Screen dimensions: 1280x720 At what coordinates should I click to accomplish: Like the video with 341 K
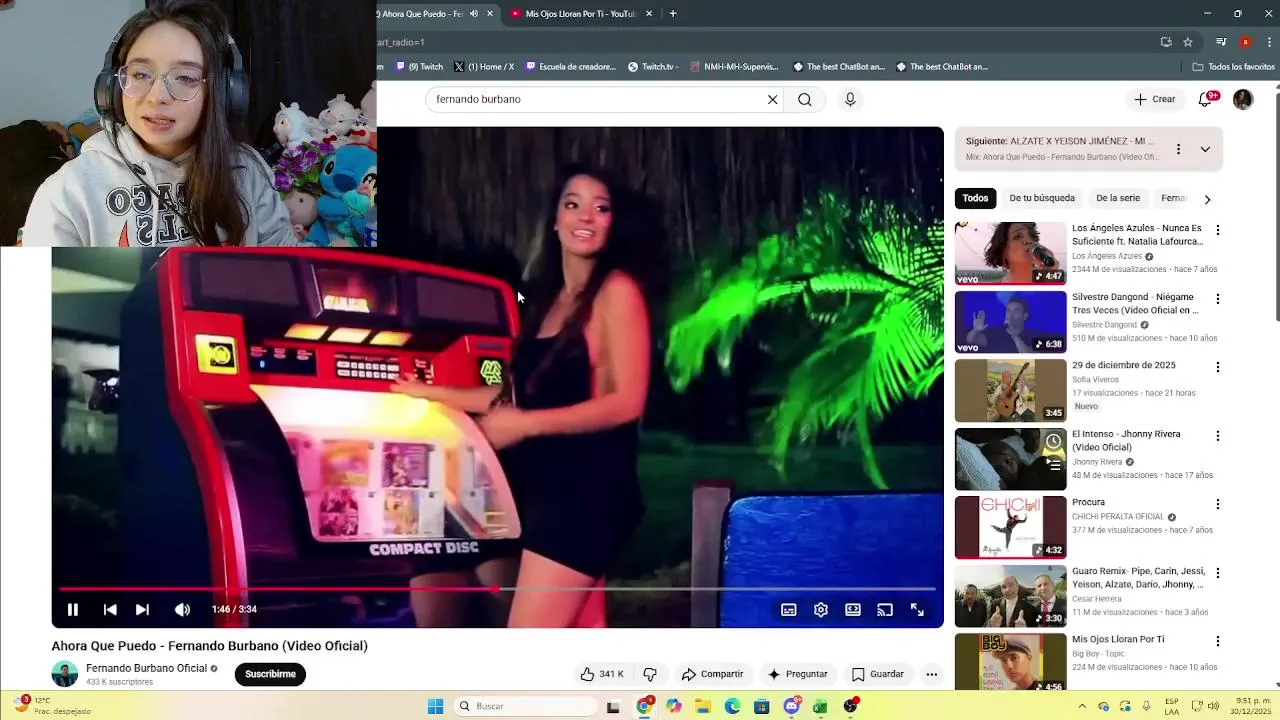click(x=602, y=674)
